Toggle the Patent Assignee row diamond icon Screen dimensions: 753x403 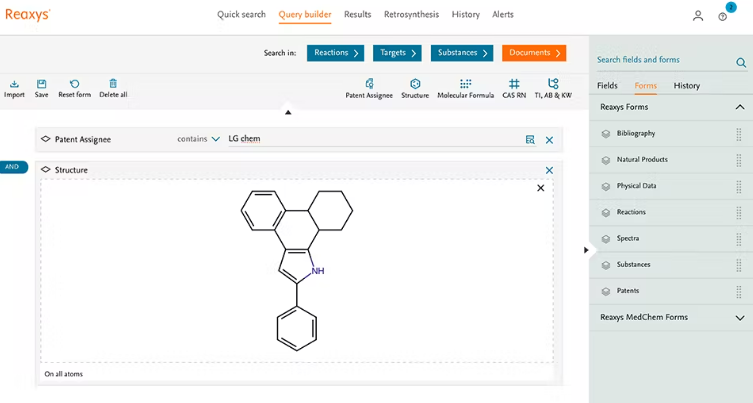click(46, 139)
